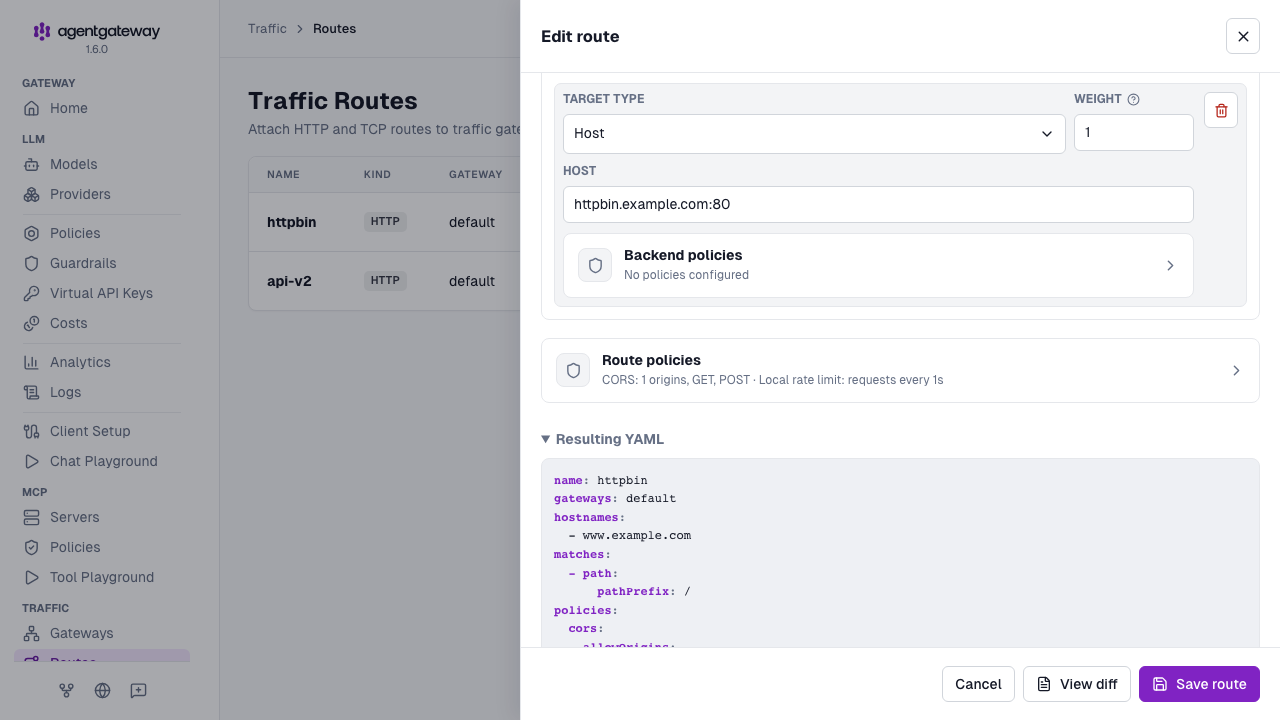
Task: Expand Backend policies with its chevron
Action: coord(1170,265)
